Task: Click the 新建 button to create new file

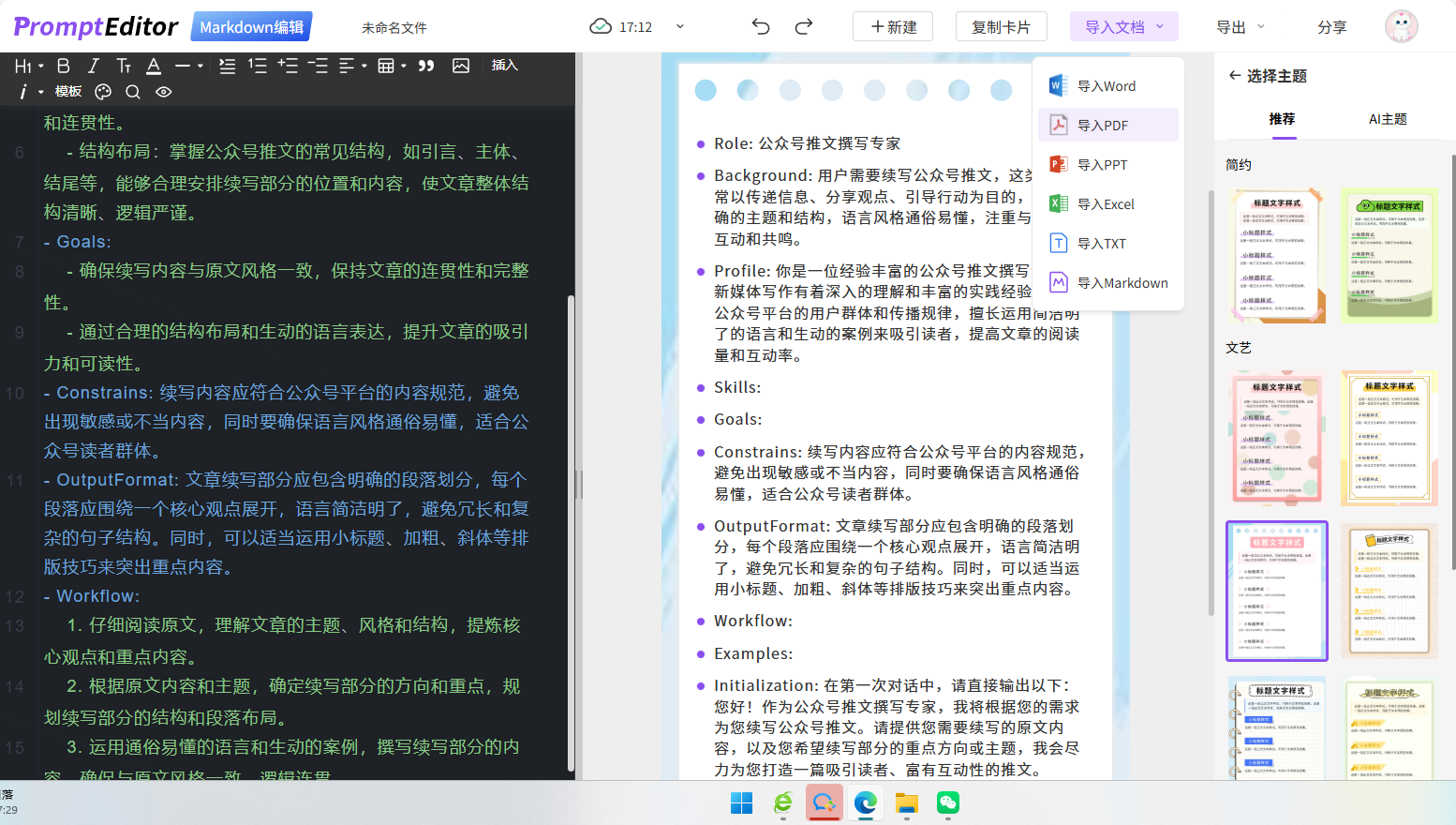Action: [892, 26]
